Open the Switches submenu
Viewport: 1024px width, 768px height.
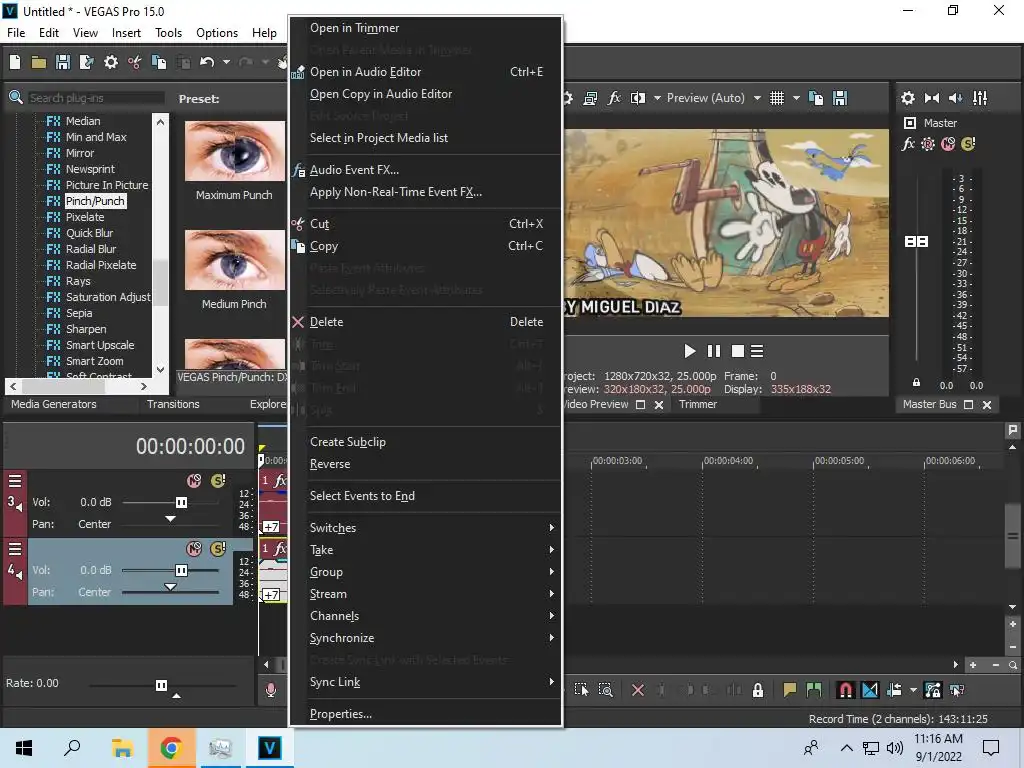(x=425, y=528)
